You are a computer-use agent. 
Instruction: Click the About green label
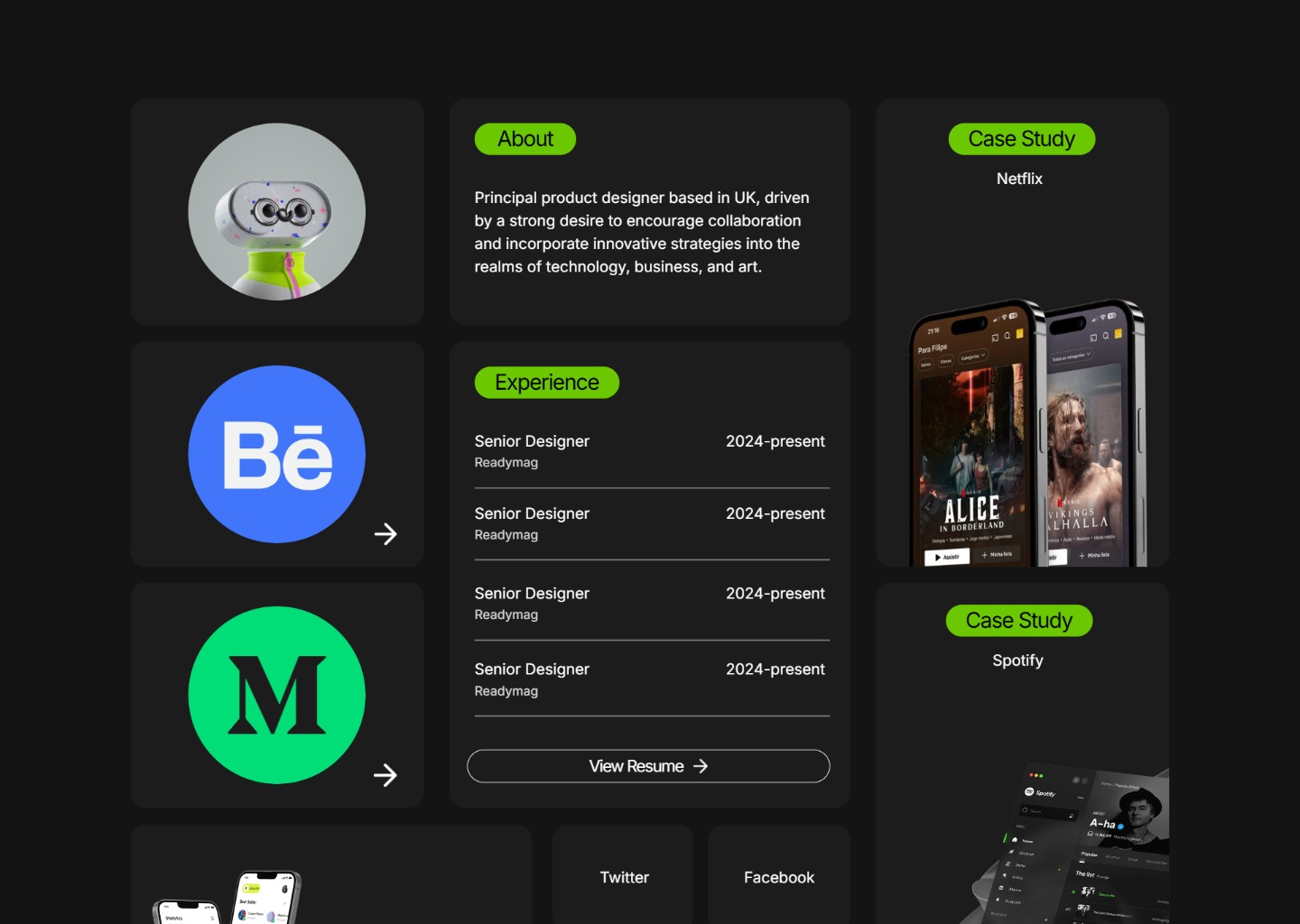525,139
